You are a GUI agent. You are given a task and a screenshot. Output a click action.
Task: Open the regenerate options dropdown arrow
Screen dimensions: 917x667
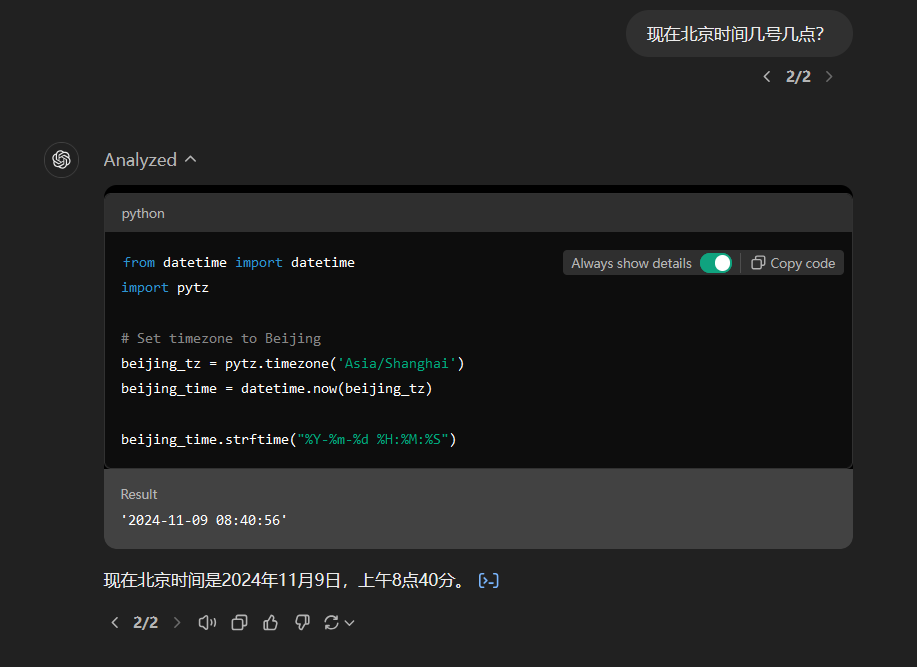pyautogui.click(x=350, y=623)
